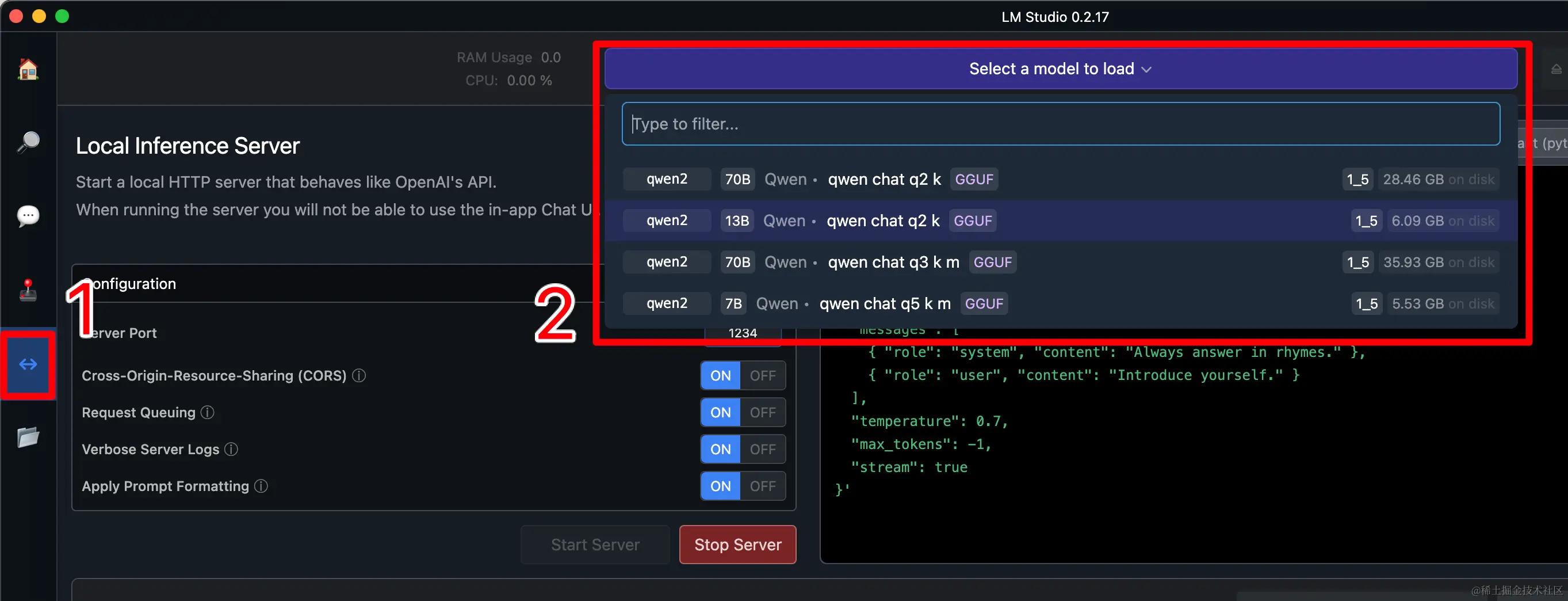Show info for Cross-Origin-Resource-Sharing (CORS)

click(x=359, y=376)
